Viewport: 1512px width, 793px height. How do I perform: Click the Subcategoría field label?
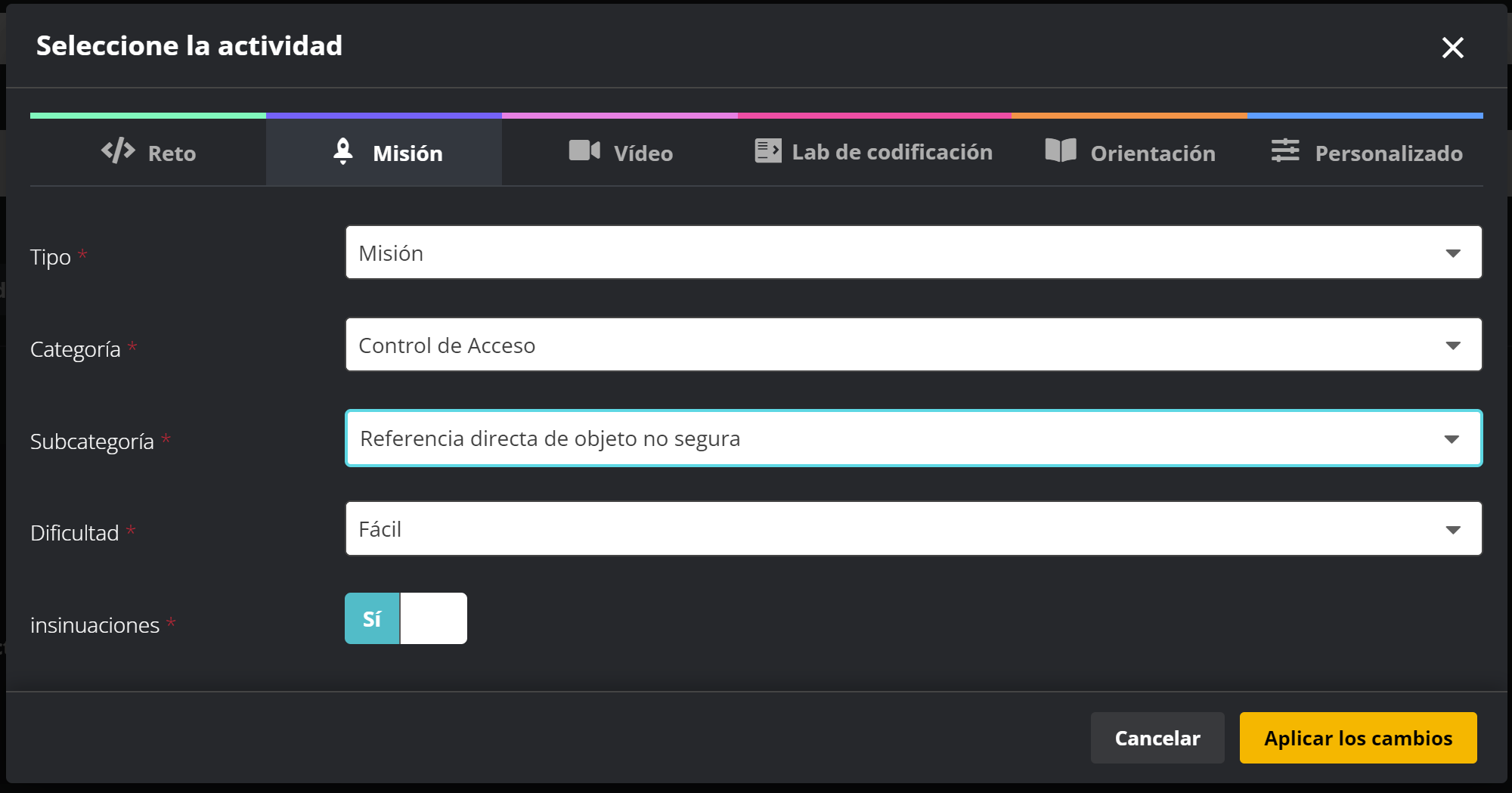(92, 441)
